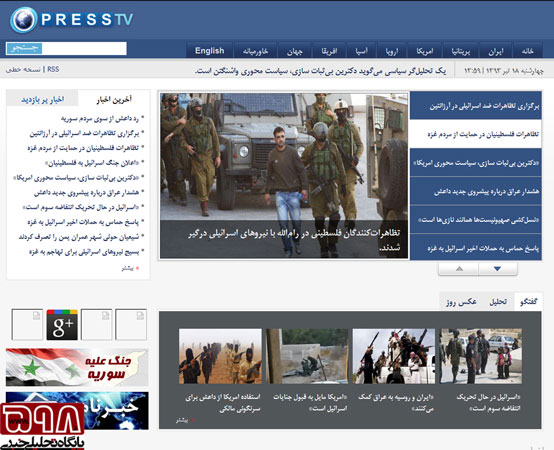
Task: Click the down arrow below headline list
Action: coord(498,269)
